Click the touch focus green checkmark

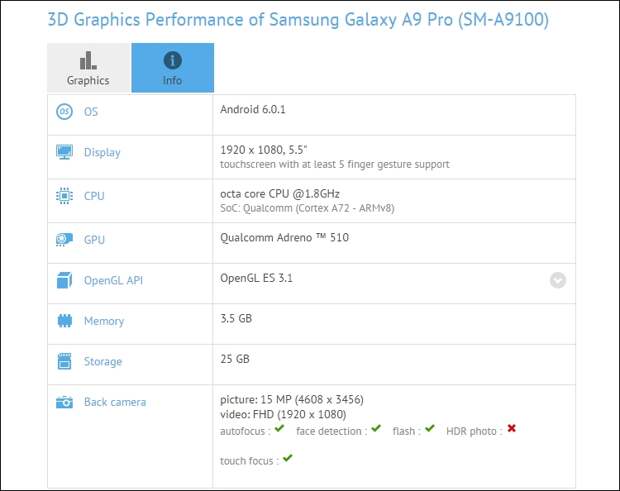[288, 458]
